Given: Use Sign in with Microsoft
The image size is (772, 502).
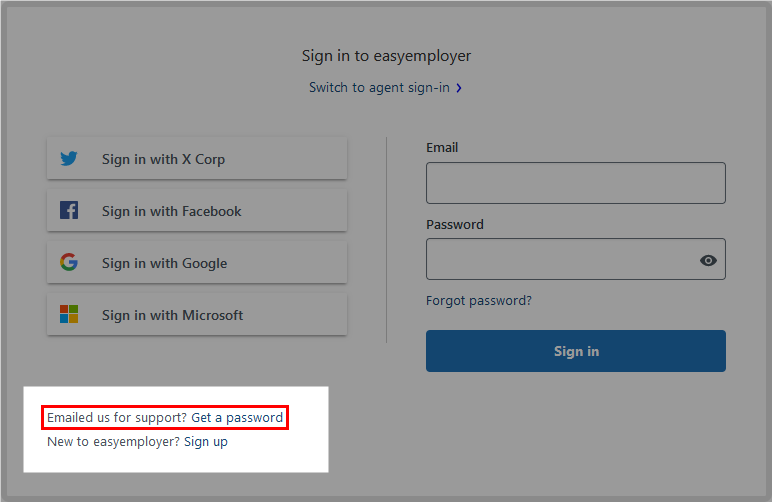Looking at the screenshot, I should pos(197,314).
